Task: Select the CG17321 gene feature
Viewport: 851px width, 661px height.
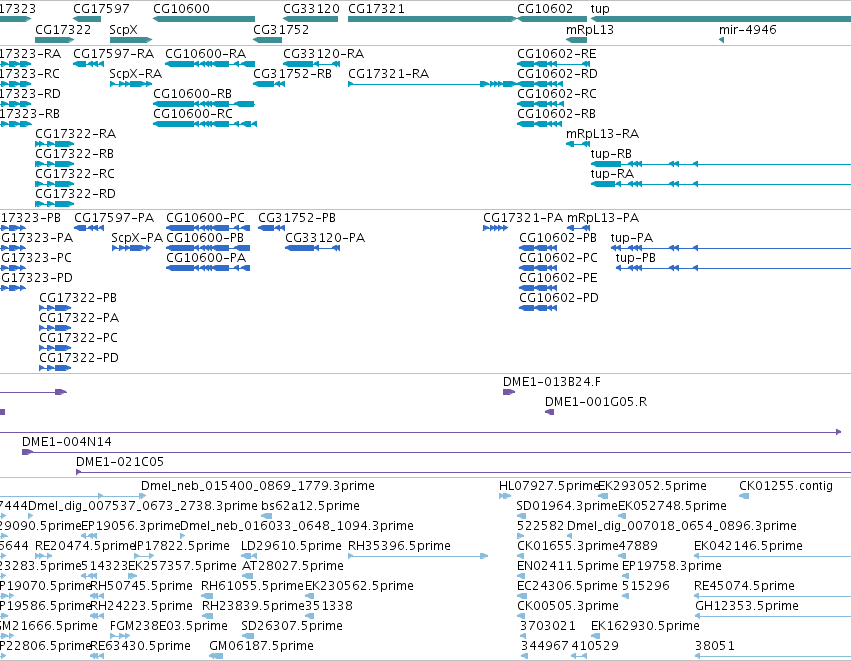Action: click(x=432, y=19)
